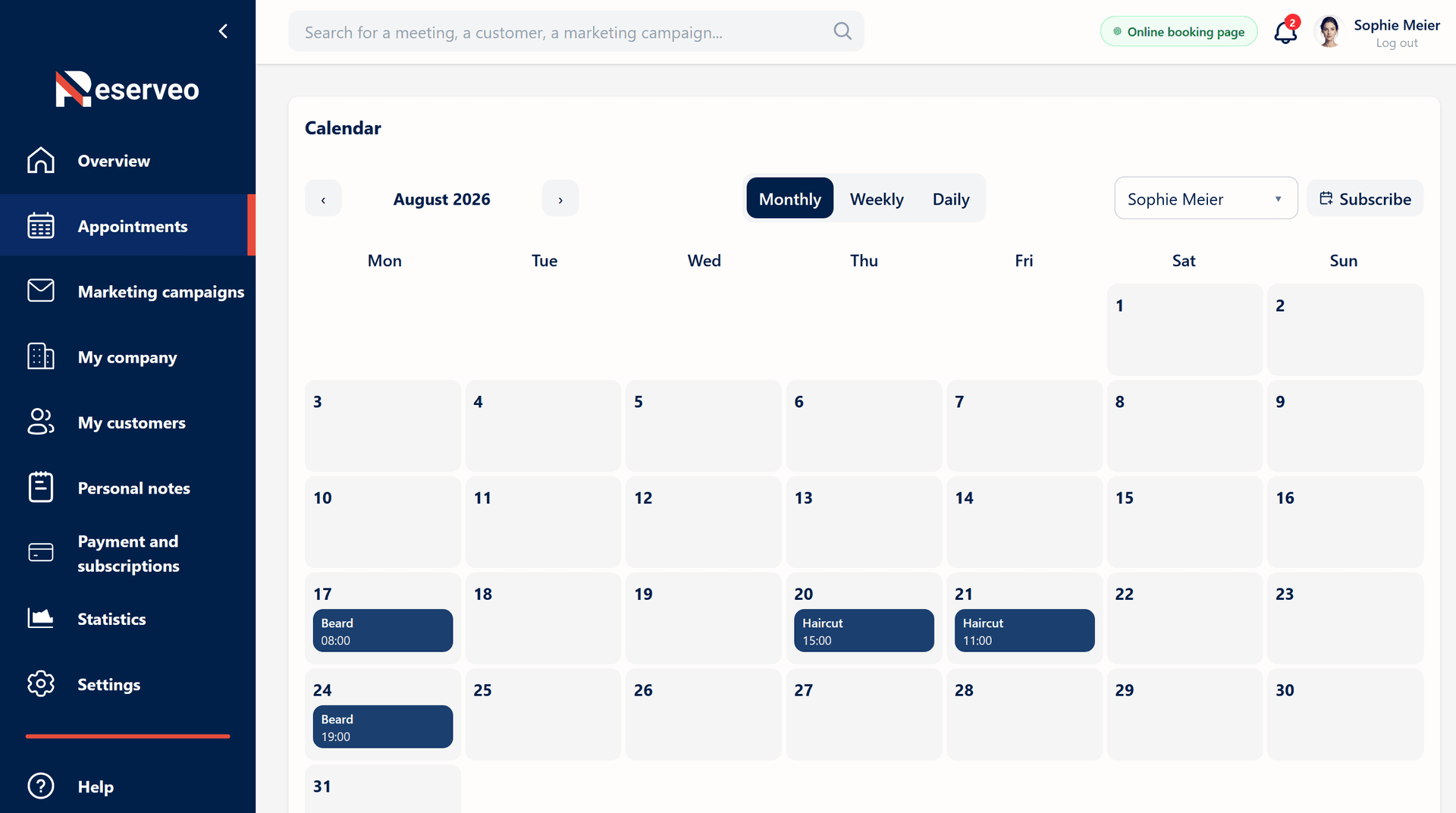Screen dimensions: 1456x813
Task: Open notifications via the bell icon
Action: (1285, 32)
